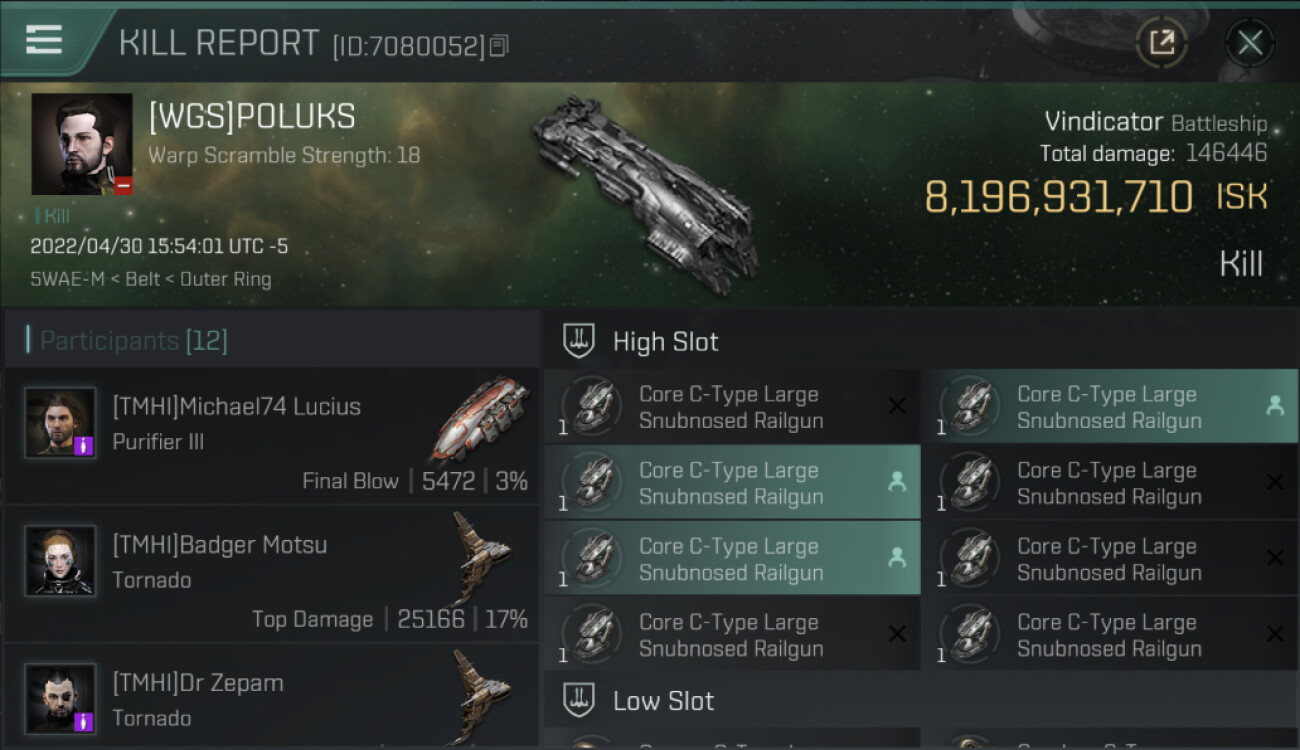Viewport: 1300px width, 750px height.
Task: Select first left-column railgun with X mark
Action: (x=732, y=407)
